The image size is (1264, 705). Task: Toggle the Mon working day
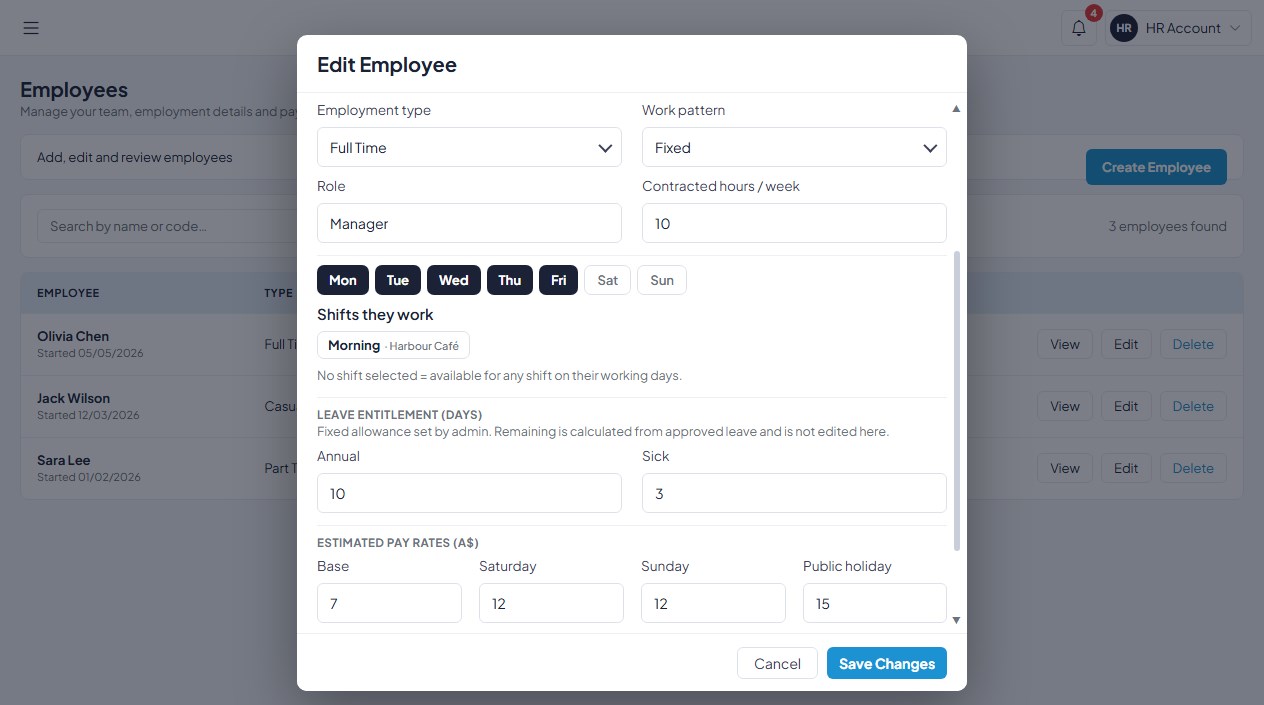pos(343,280)
